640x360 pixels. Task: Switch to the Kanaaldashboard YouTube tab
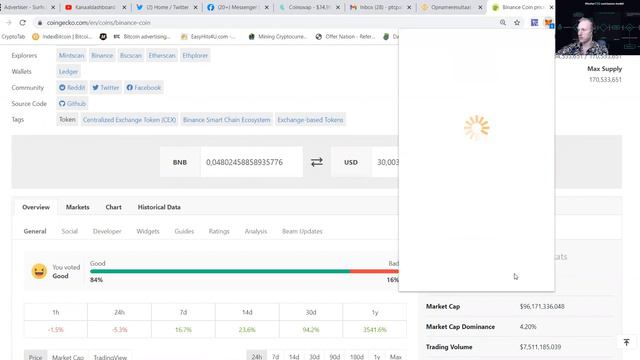tap(95, 7)
